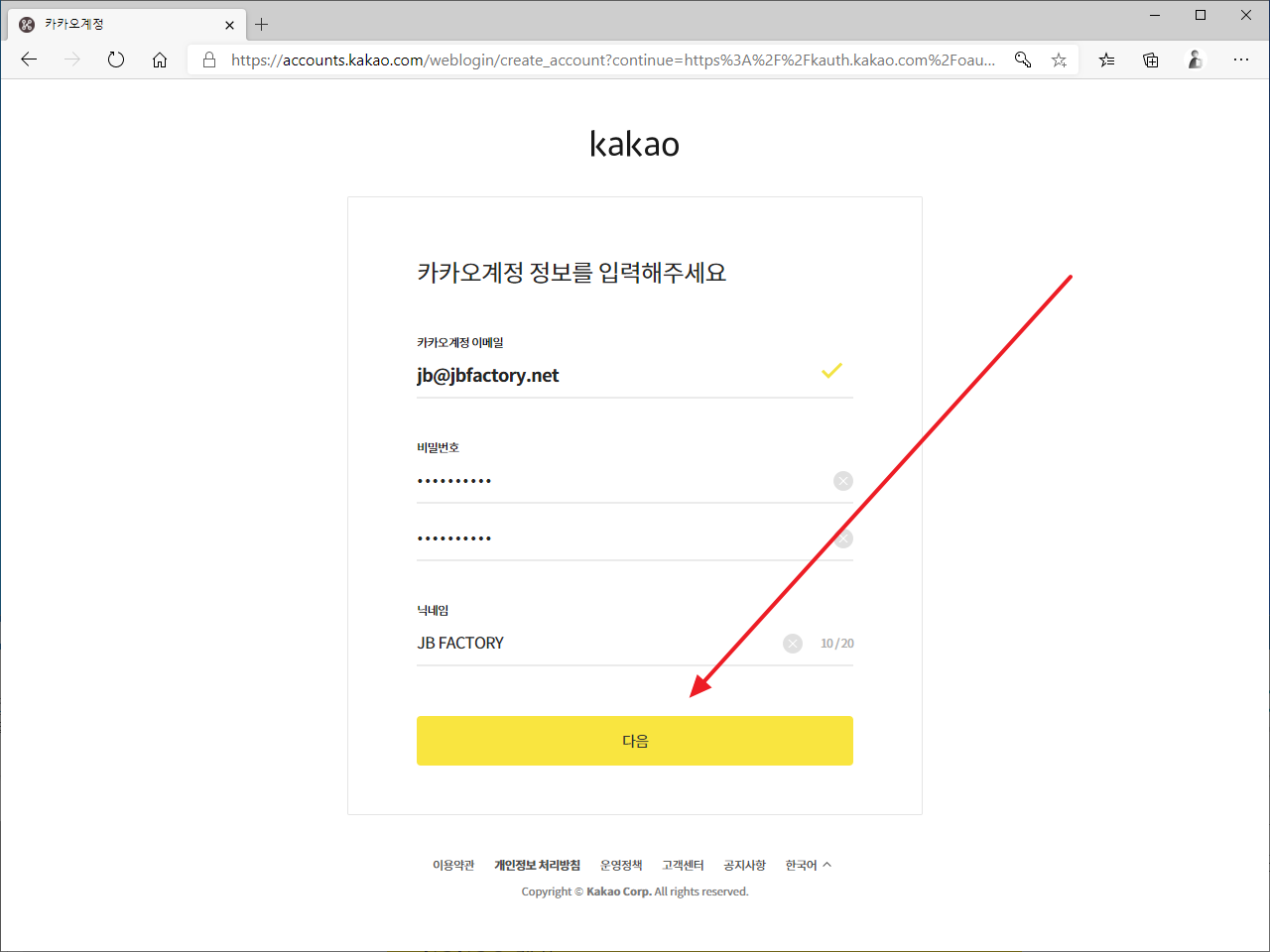The height and width of the screenshot is (952, 1270).
Task: Click the 카카오계정 이메일 label
Action: pyautogui.click(x=460, y=342)
